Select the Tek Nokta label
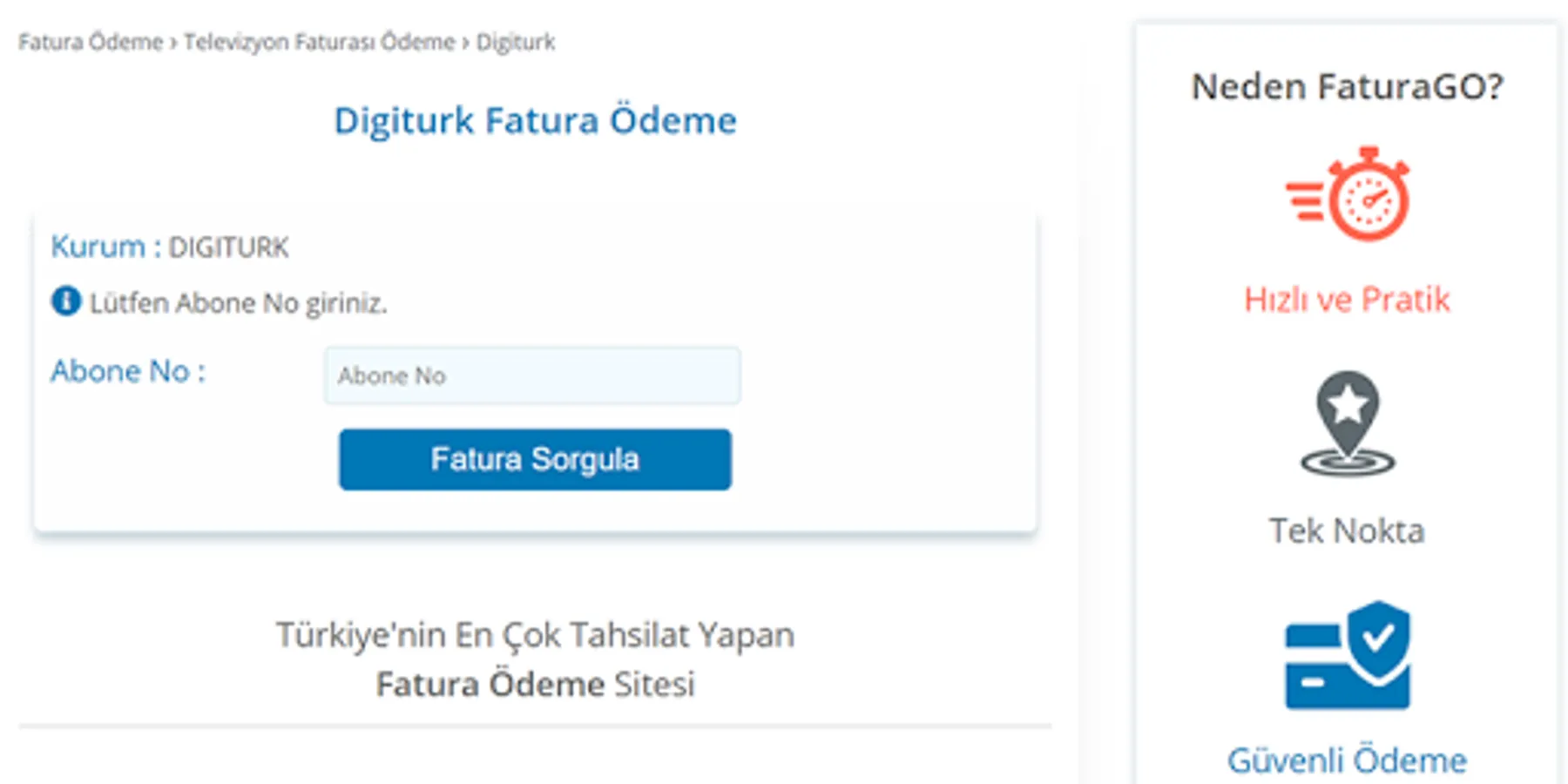 click(x=1347, y=531)
